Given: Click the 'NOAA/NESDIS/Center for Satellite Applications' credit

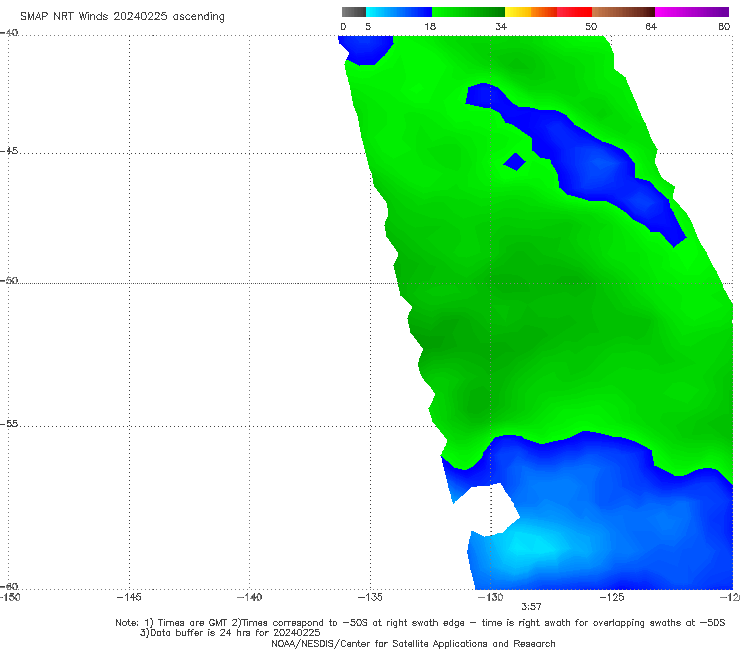Looking at the screenshot, I should pos(383,643).
